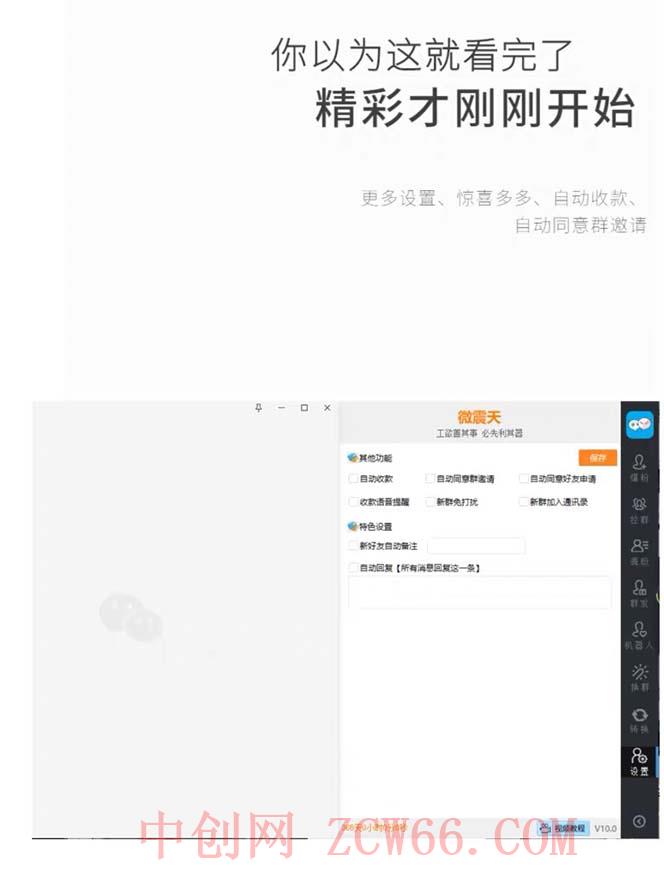Enable the 自动收款 checkbox
Image resolution: width=664 pixels, height=885 pixels.
click(x=353, y=479)
